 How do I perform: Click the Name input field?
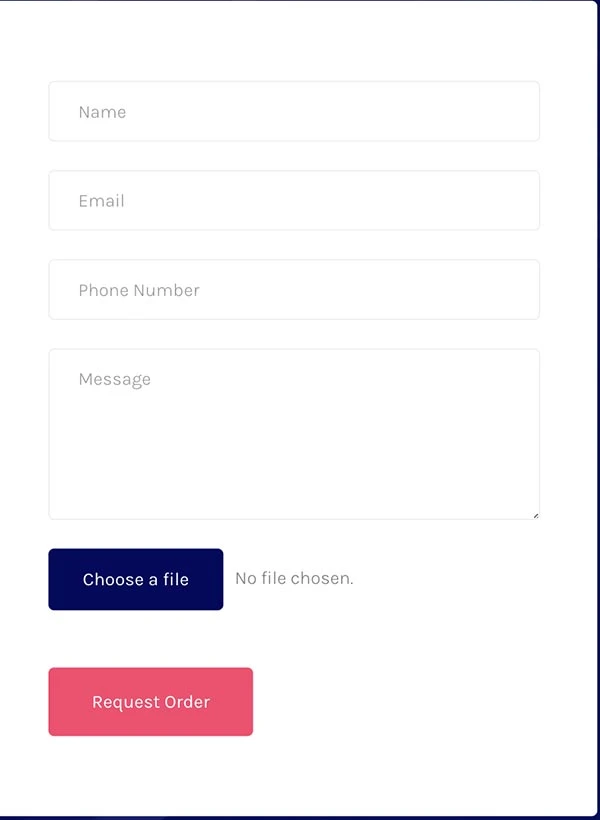tap(294, 111)
